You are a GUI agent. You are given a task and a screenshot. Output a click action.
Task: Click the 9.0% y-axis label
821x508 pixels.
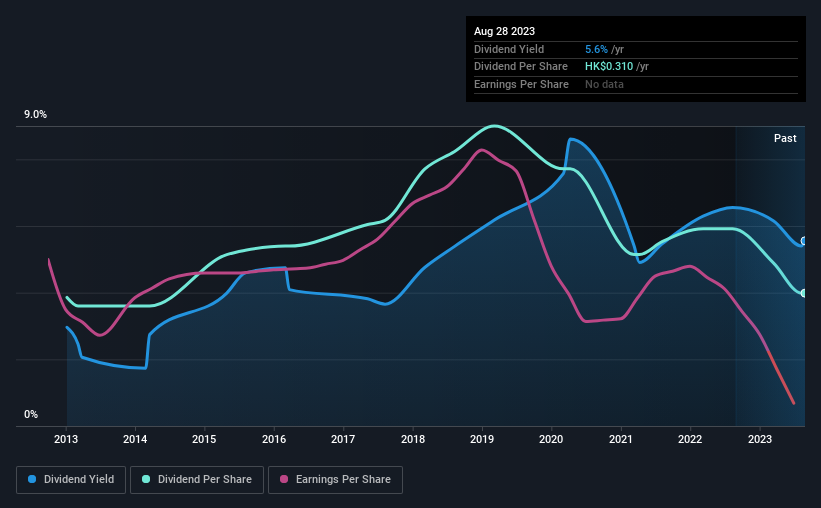pyautogui.click(x=35, y=115)
